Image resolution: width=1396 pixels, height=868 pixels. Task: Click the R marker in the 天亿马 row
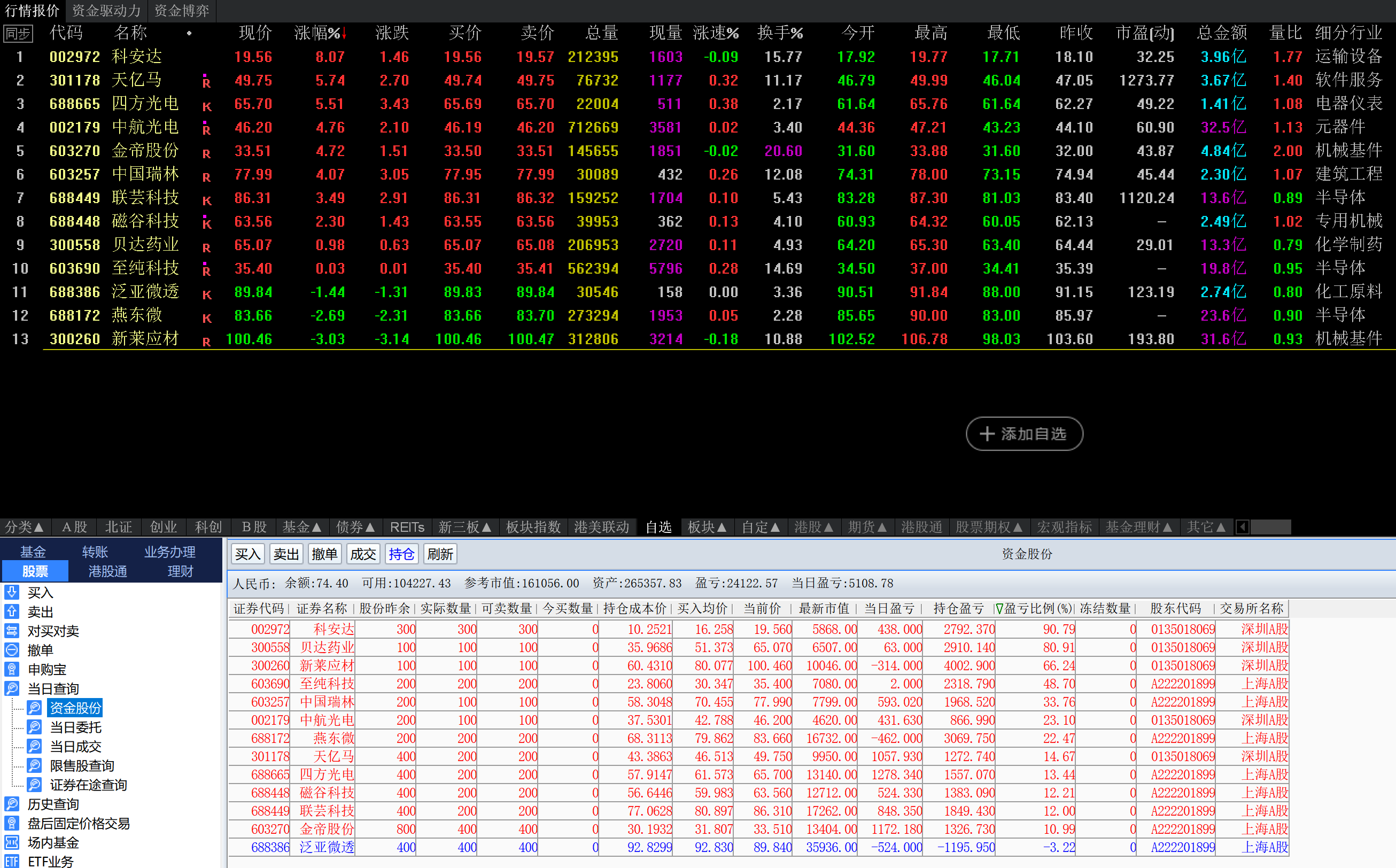pos(207,82)
